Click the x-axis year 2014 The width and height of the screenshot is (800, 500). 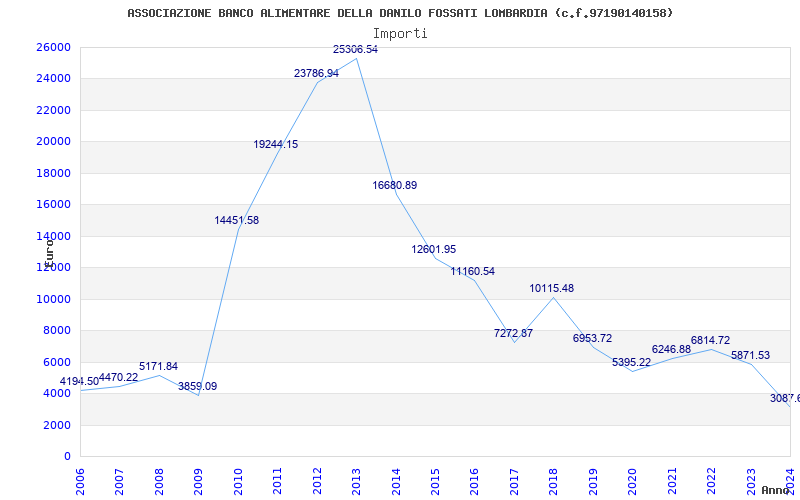(395, 482)
